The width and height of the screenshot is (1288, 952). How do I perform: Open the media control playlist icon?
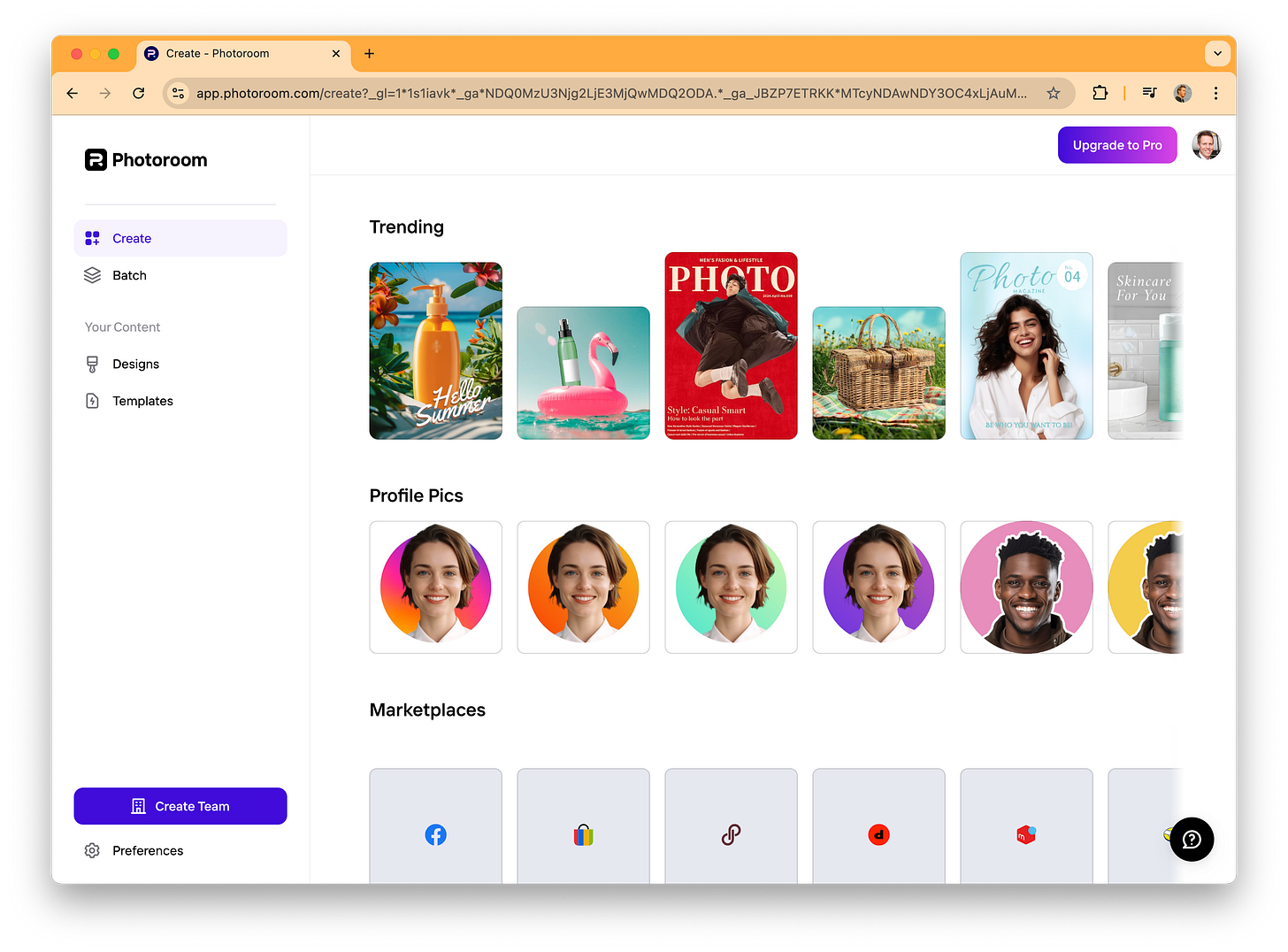coord(1149,93)
